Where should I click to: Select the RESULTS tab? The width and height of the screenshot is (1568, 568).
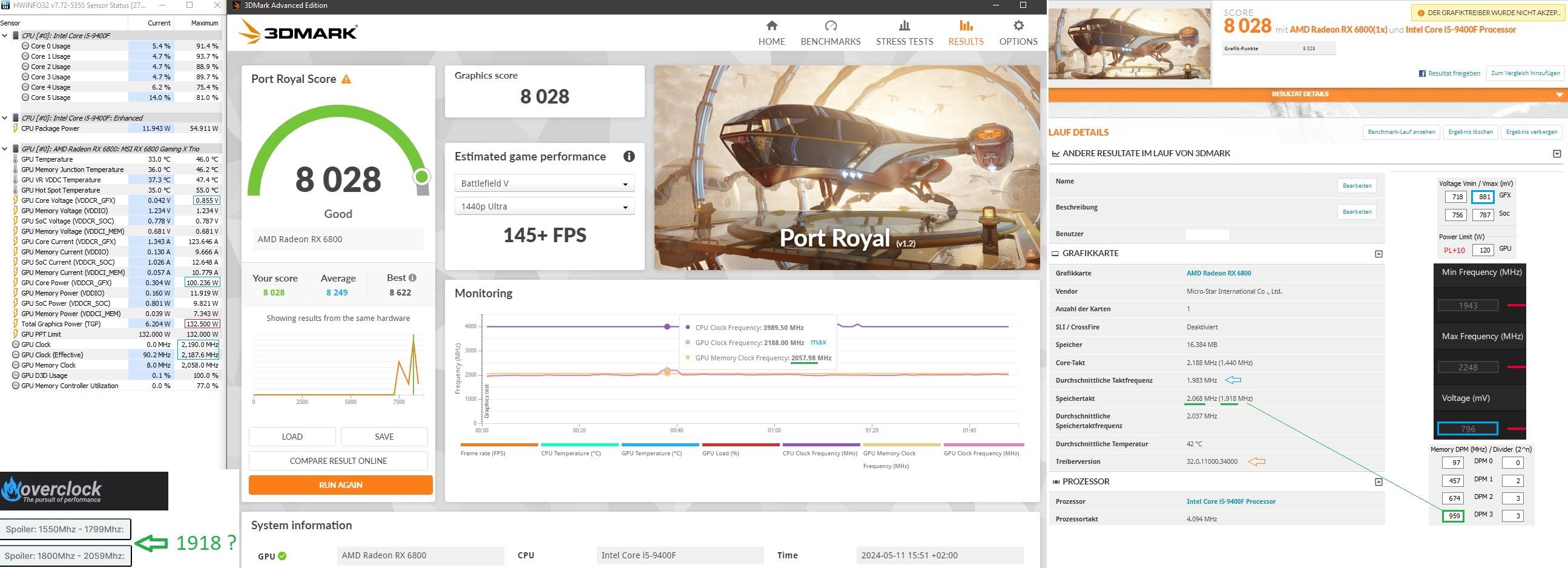click(966, 33)
